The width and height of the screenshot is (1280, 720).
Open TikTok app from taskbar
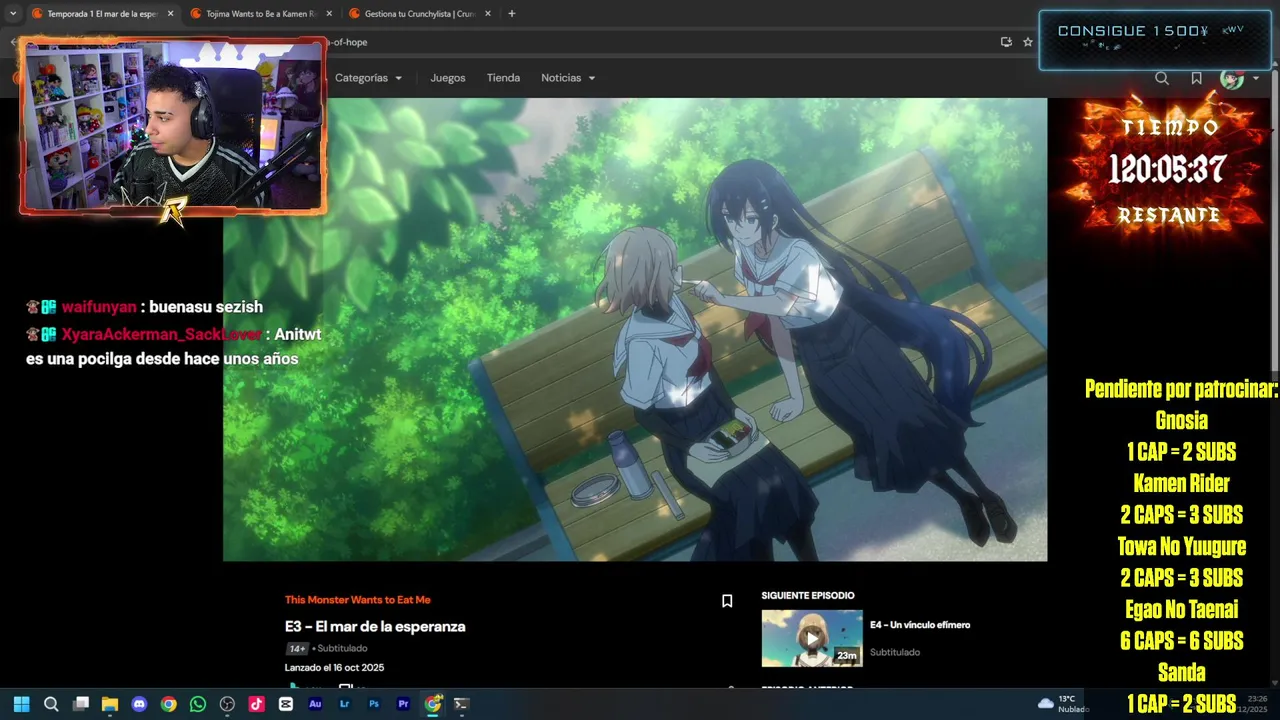click(x=257, y=704)
